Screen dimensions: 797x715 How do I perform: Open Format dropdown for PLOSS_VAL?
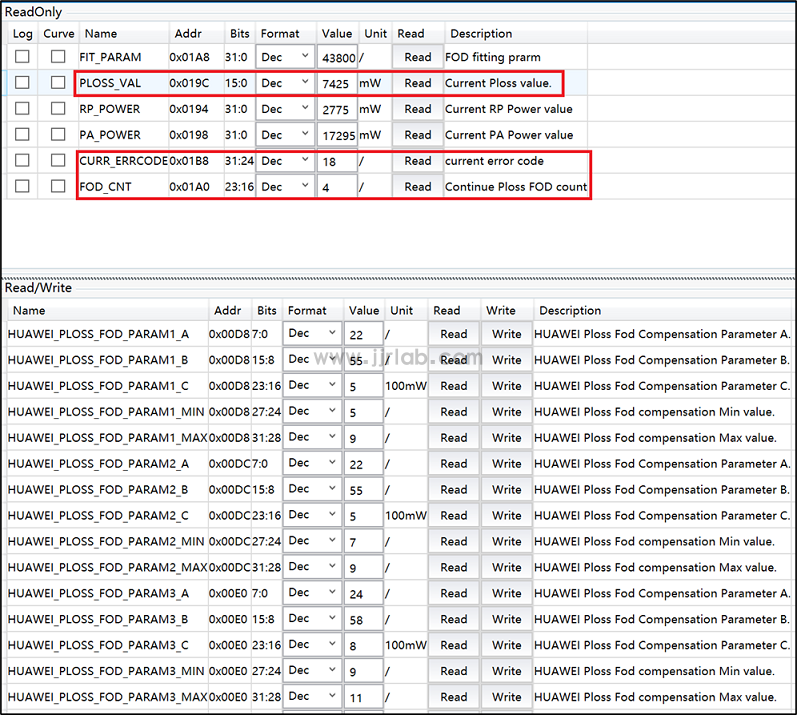pos(285,83)
